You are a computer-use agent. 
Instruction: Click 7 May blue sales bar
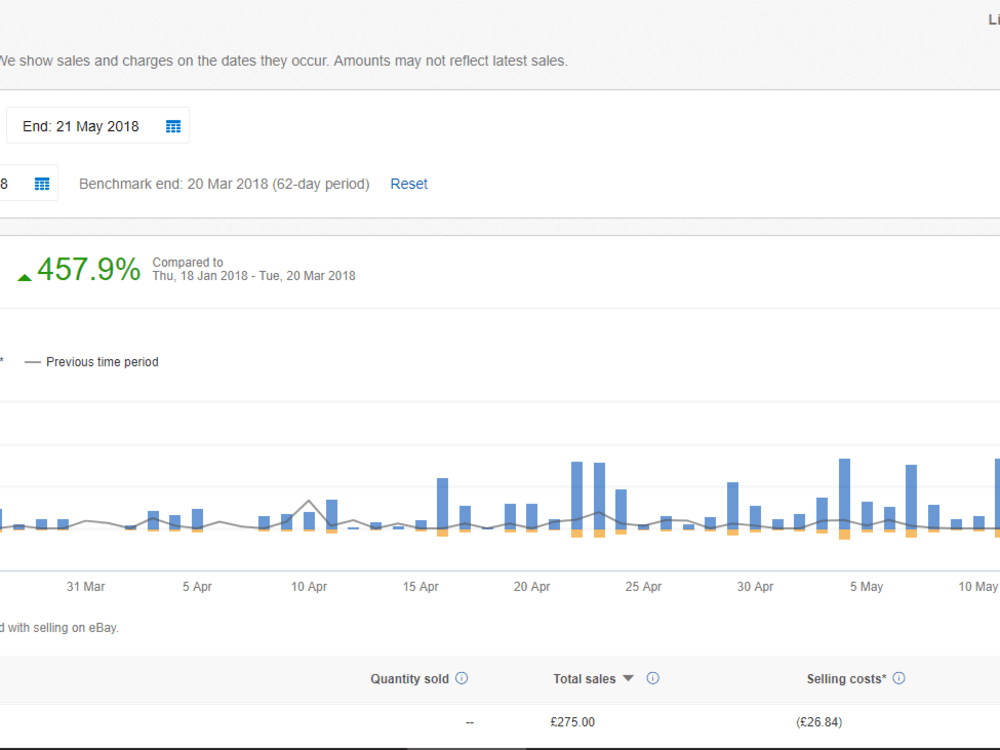(x=911, y=497)
